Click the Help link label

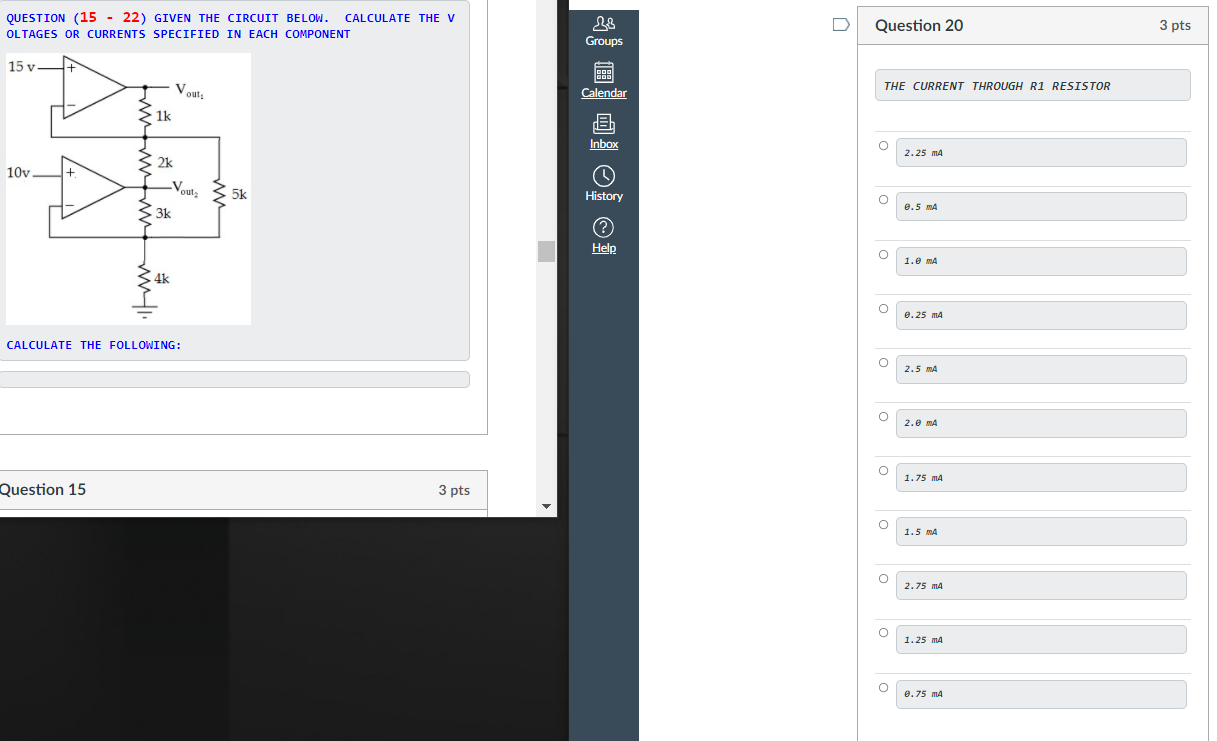604,248
